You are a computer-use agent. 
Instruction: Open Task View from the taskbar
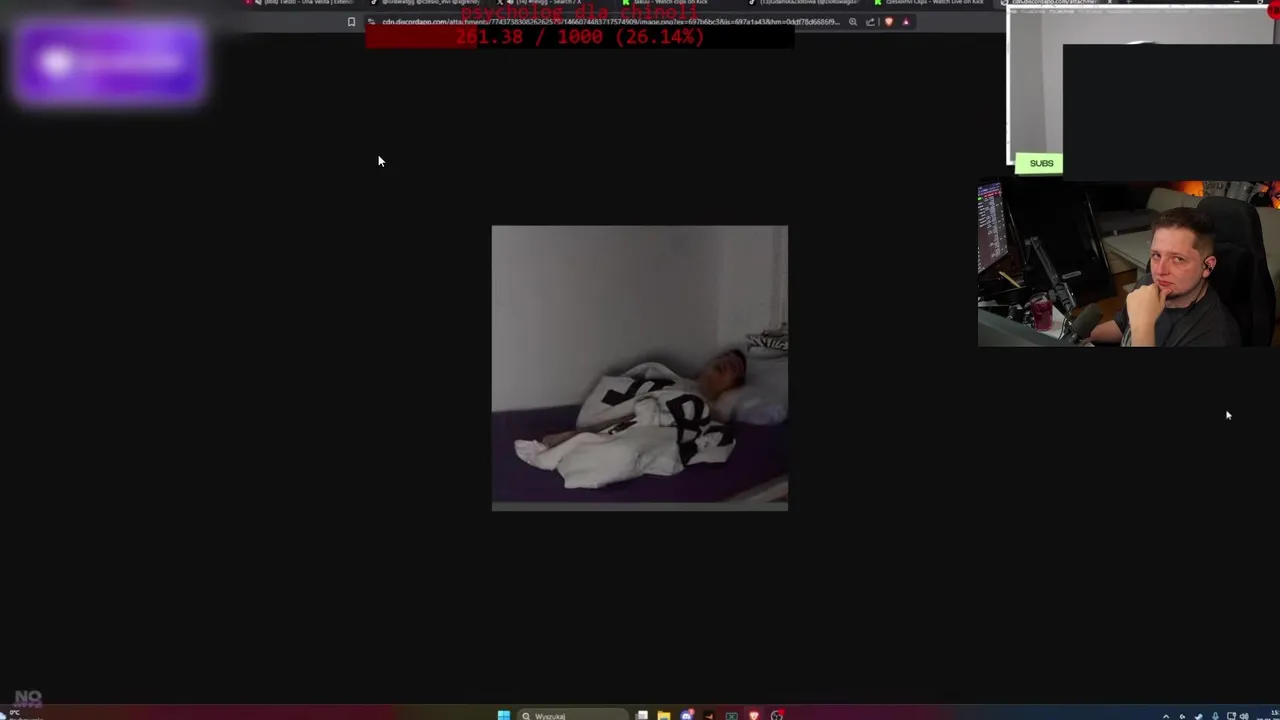(x=642, y=715)
